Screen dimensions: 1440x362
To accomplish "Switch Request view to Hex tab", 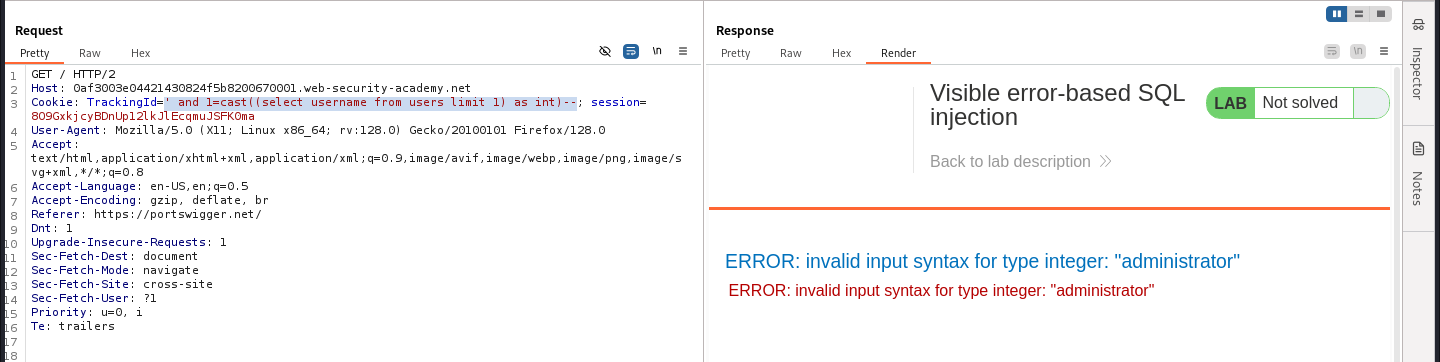I will tap(141, 53).
